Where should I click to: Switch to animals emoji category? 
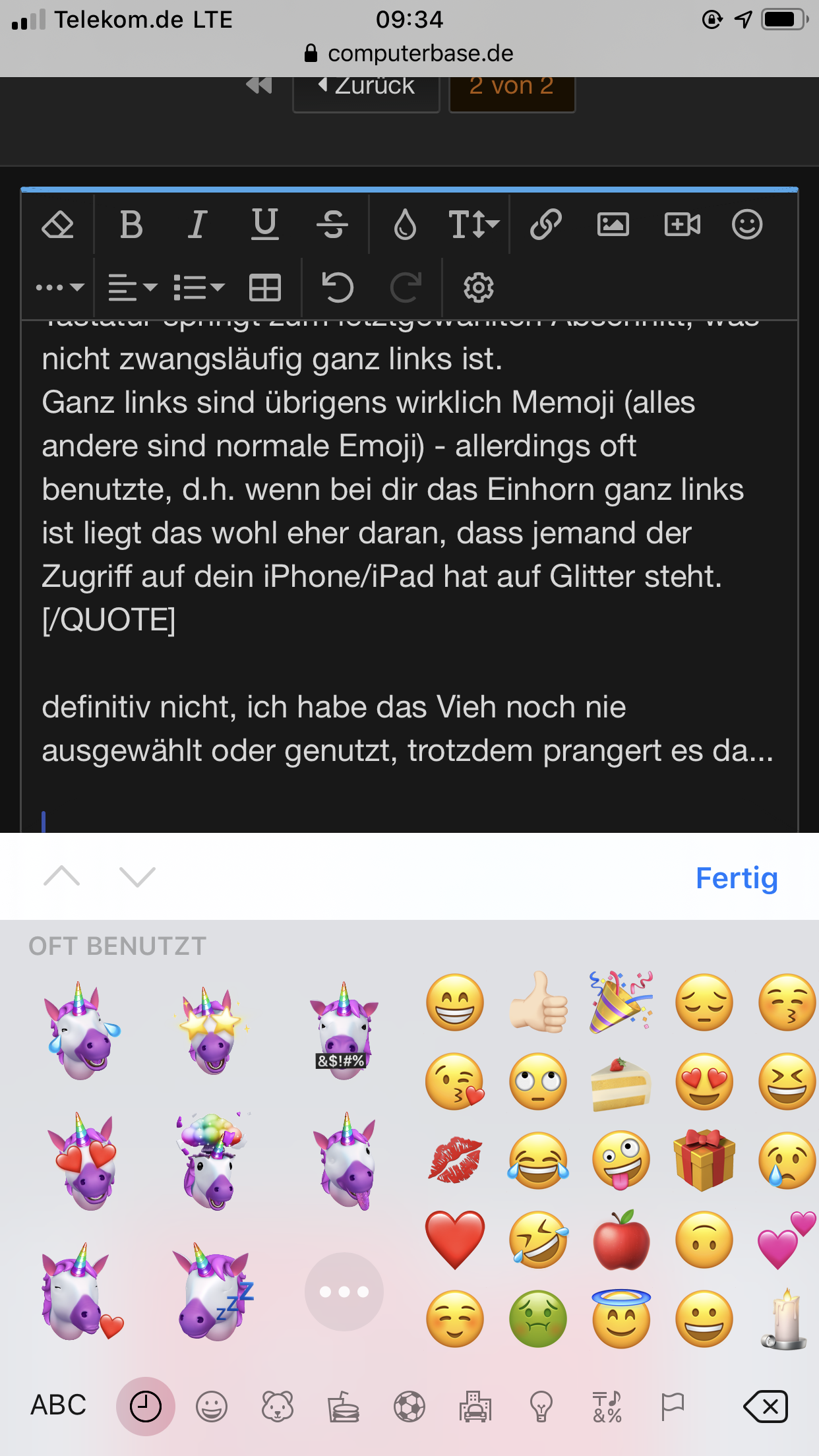278,1407
